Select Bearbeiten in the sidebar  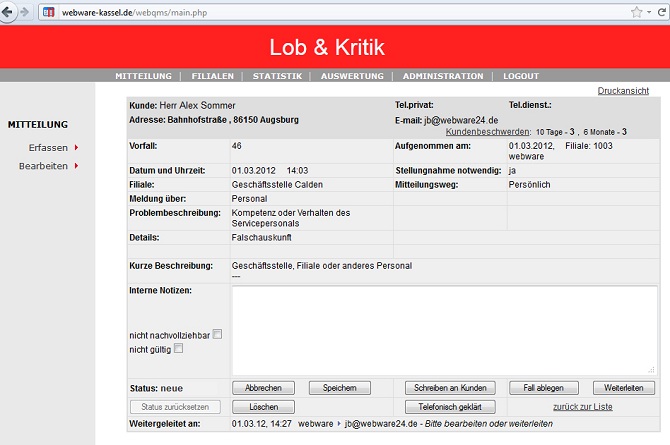pyautogui.click(x=43, y=166)
